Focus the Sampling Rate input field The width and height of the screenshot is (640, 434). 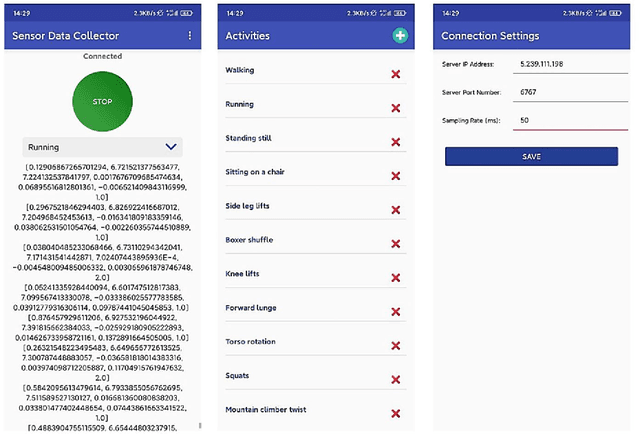[x=566, y=121]
